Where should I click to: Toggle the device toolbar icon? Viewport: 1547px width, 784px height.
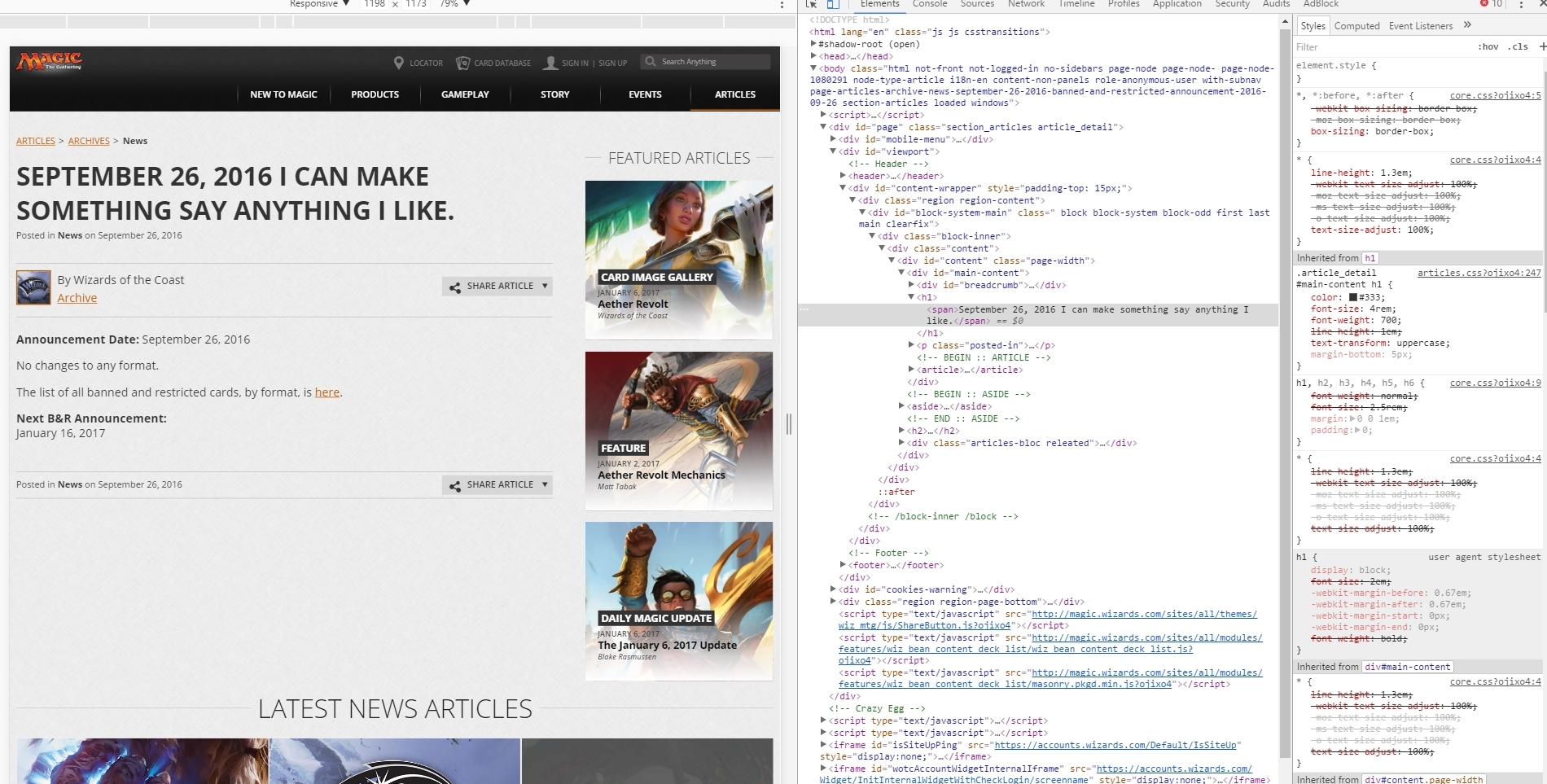(x=833, y=4)
